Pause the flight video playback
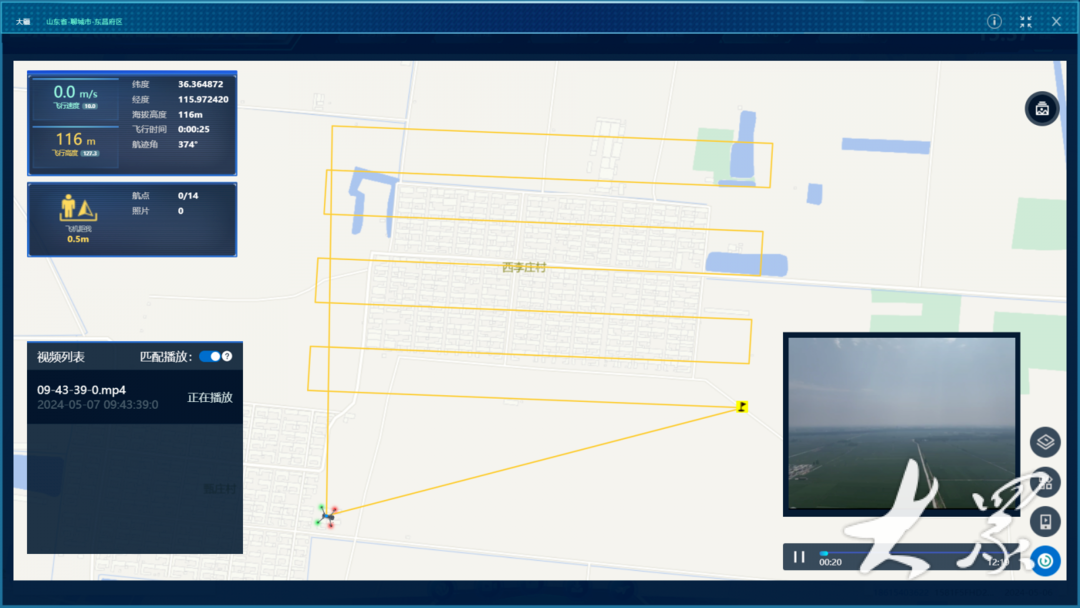1080x608 pixels. 799,556
